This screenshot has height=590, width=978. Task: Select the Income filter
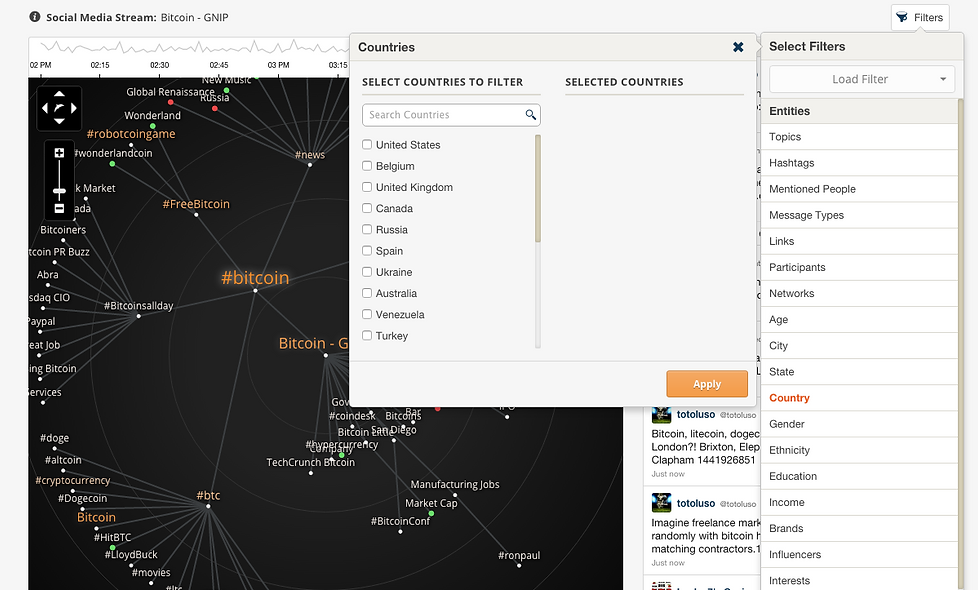pos(859,503)
